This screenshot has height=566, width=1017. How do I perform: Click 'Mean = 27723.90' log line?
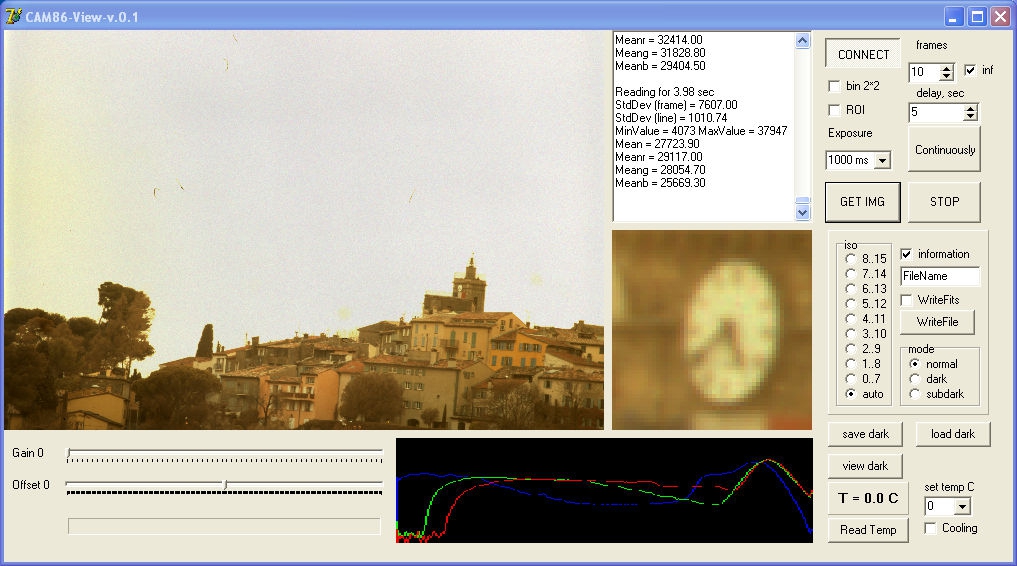tap(657, 144)
